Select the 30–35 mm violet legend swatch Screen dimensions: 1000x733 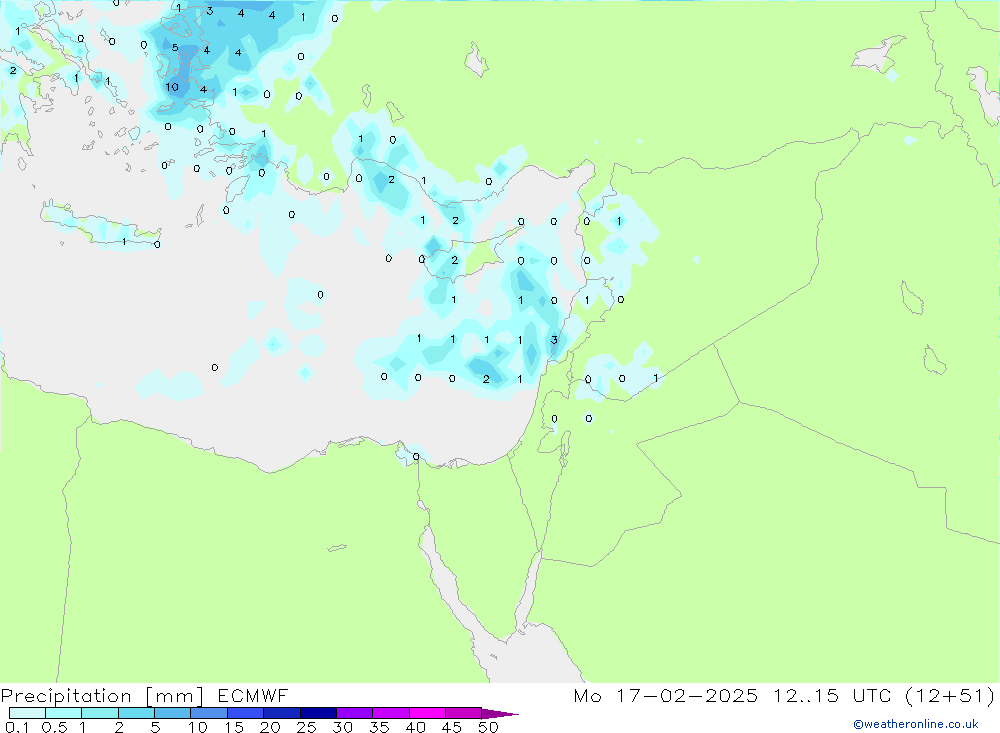click(355, 713)
